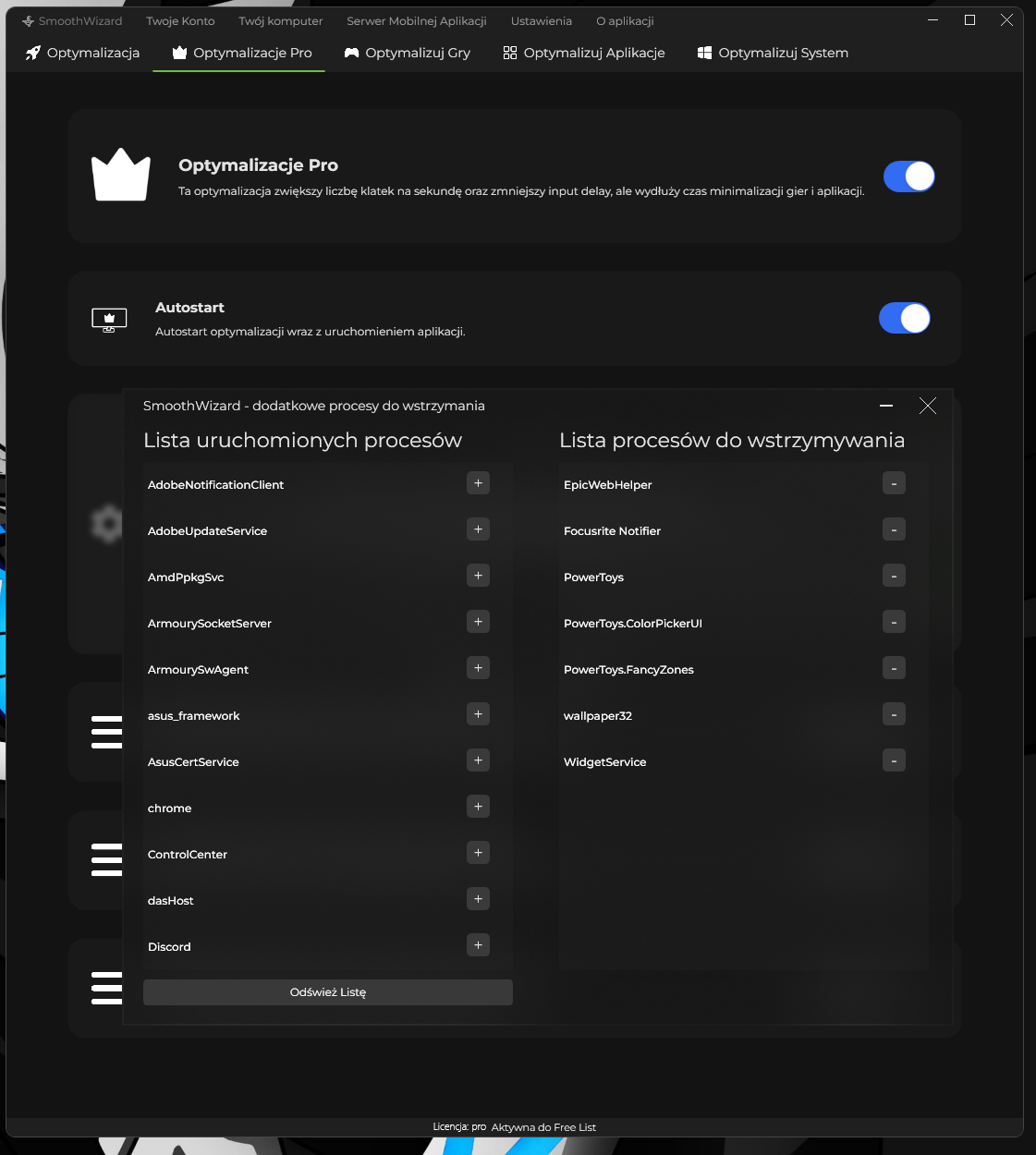Open Serwer Mobilnej Aplikacji menu
The width and height of the screenshot is (1036, 1155).
pos(417,21)
